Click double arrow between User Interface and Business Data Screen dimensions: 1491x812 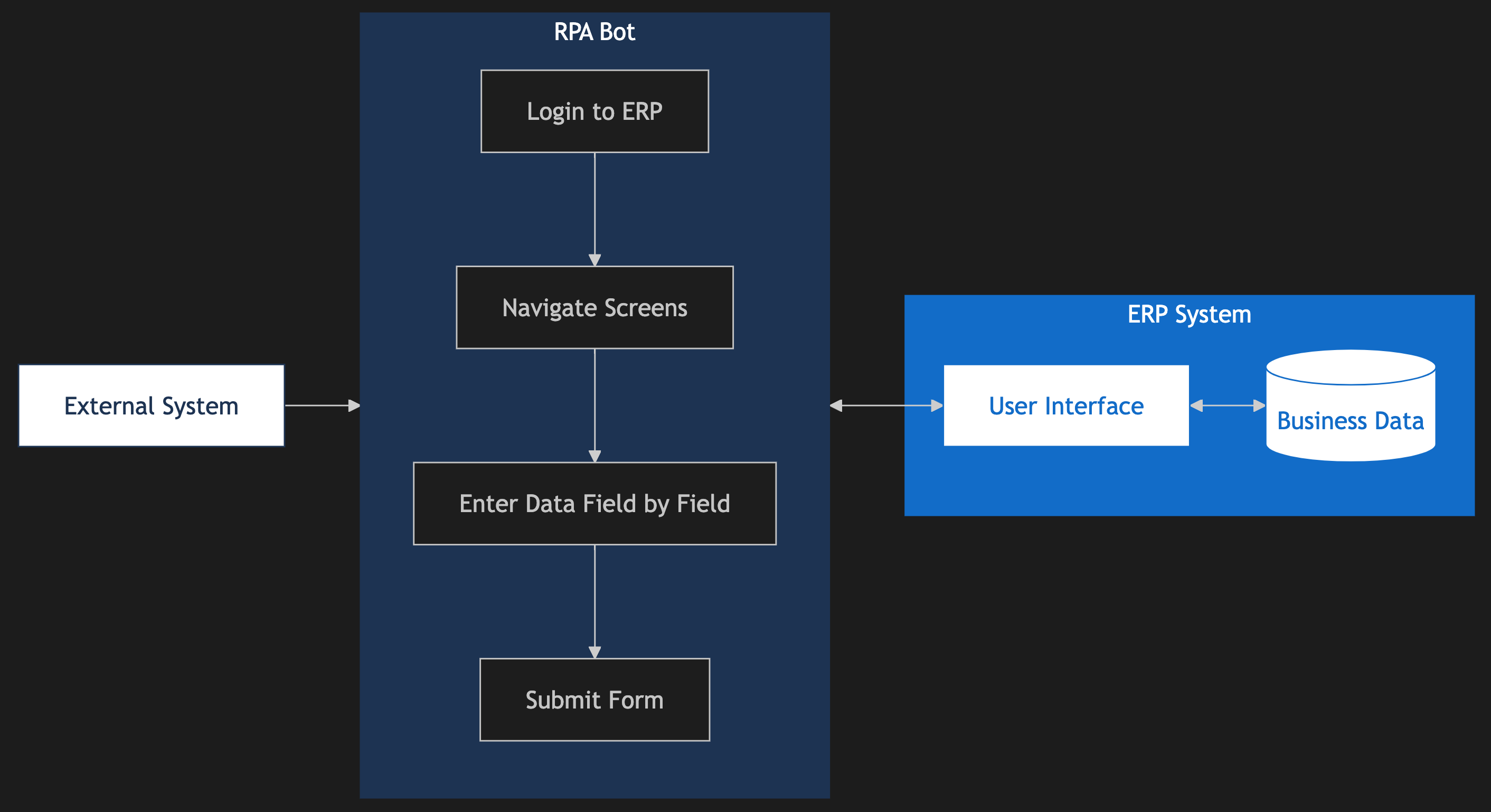coord(1227,405)
